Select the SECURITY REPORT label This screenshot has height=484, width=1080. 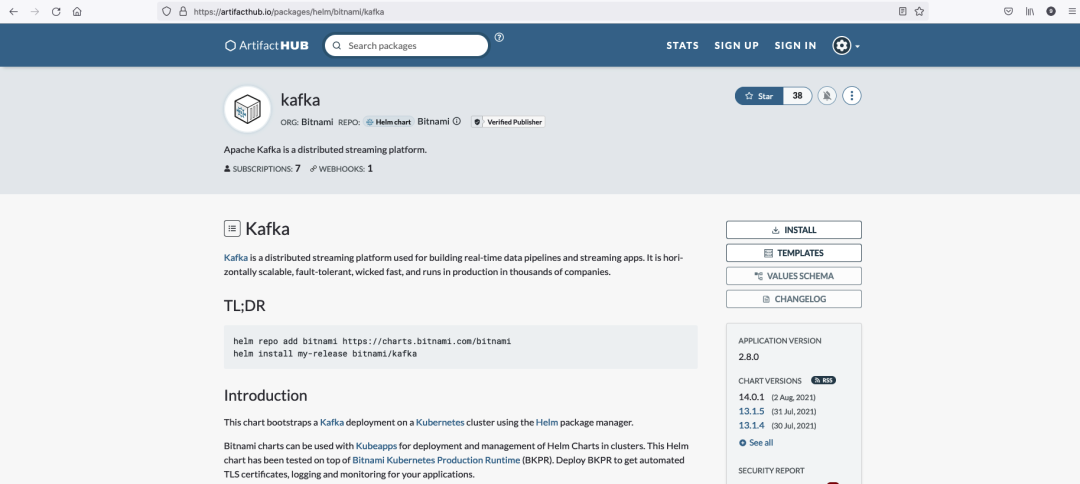(771, 471)
